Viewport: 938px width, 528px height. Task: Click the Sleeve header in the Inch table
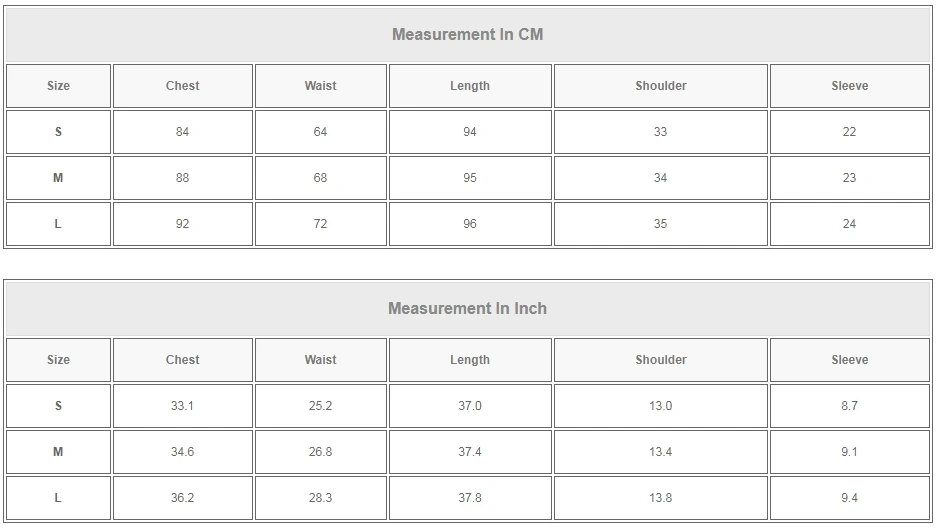click(x=849, y=360)
